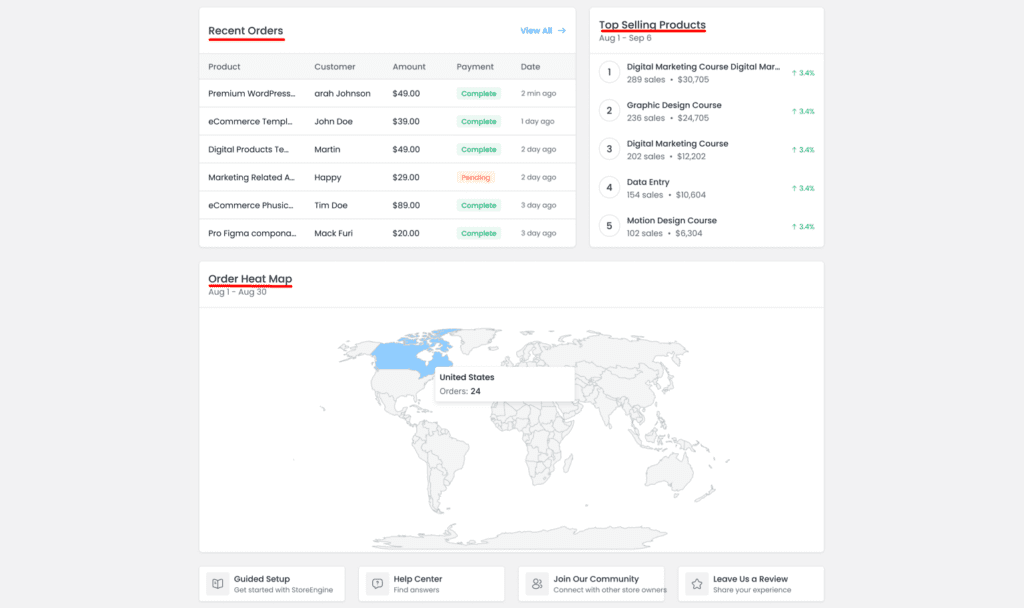Viewport: 1024px width, 608px height.
Task: Switch to the Top Selling Products section heading
Action: pos(652,24)
